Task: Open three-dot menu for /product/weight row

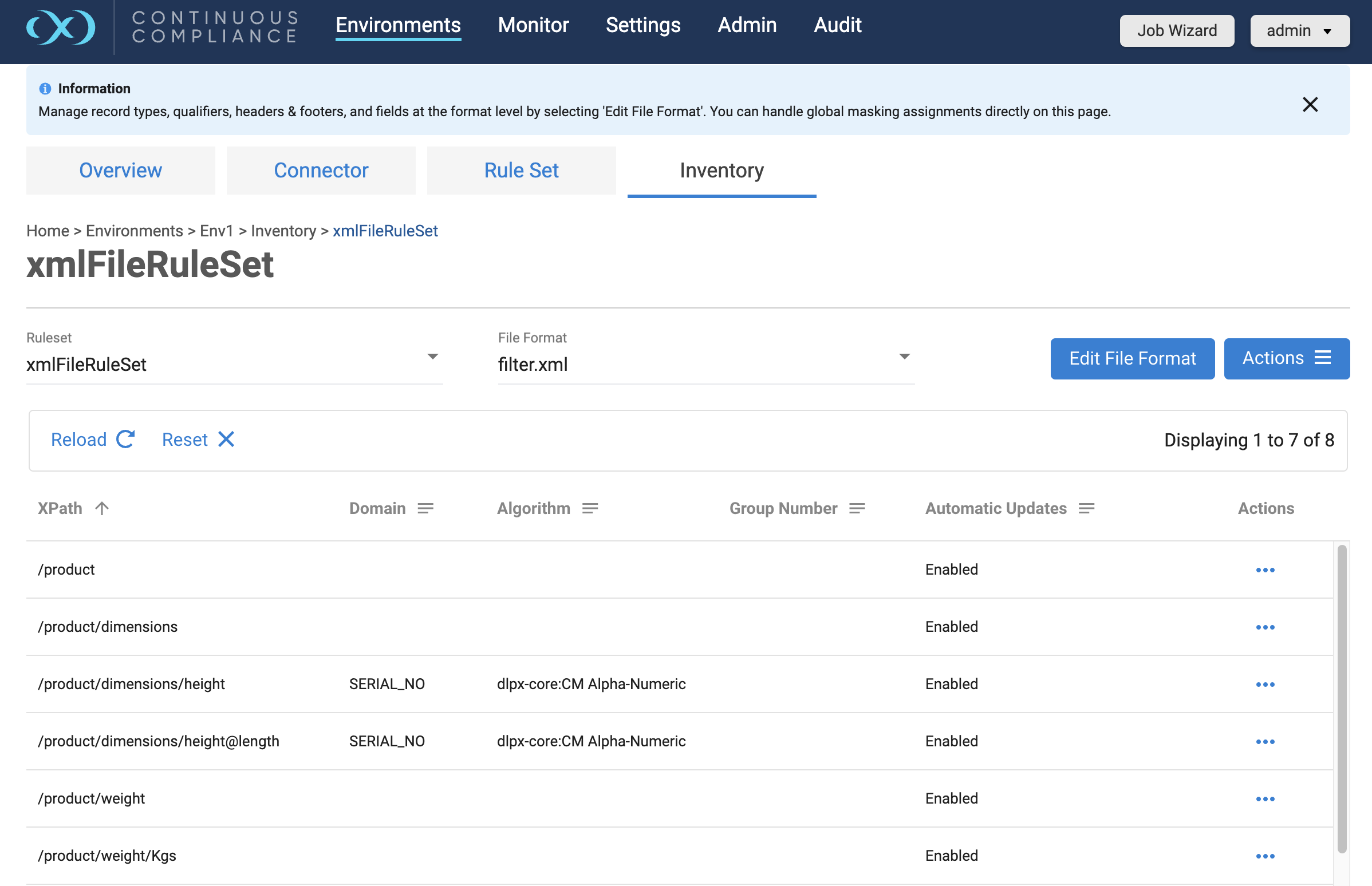Action: (1265, 799)
